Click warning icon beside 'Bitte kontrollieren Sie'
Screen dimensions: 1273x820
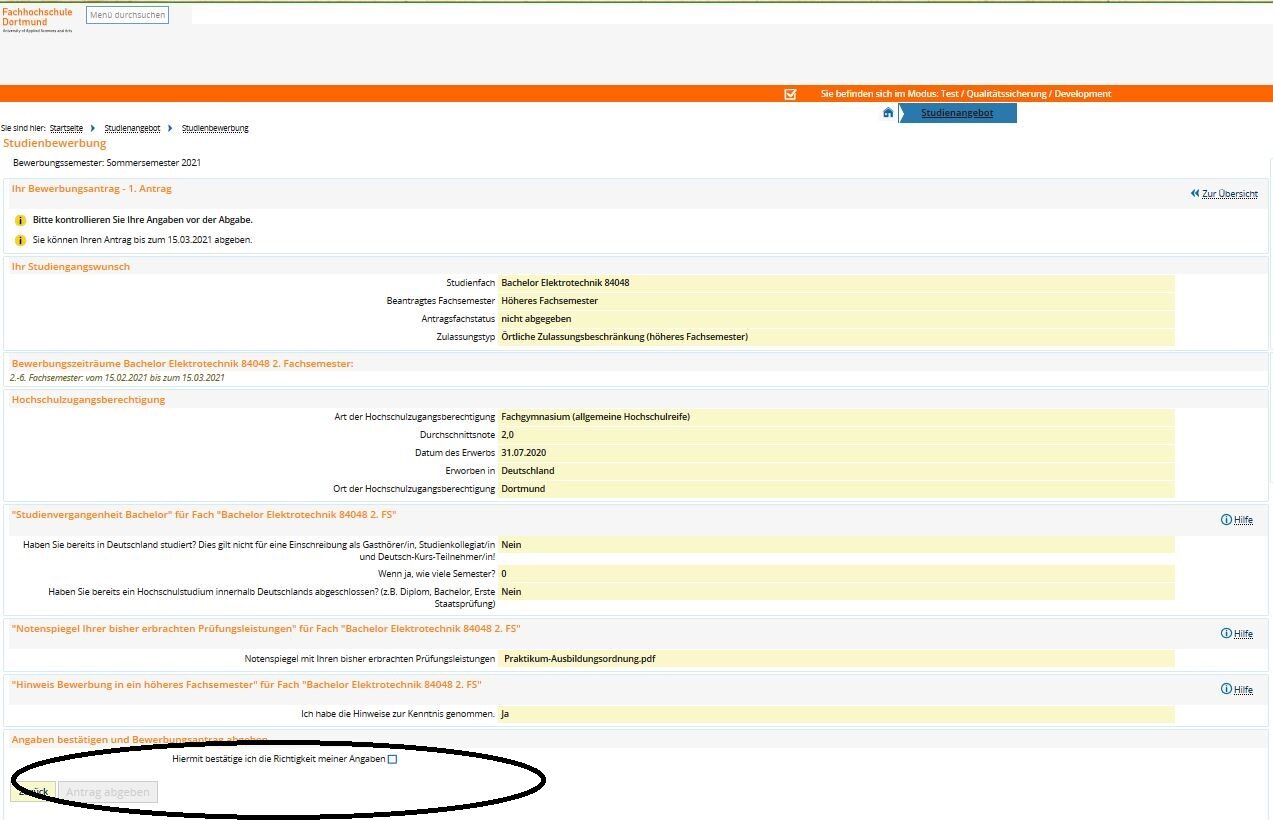[x=20, y=220]
